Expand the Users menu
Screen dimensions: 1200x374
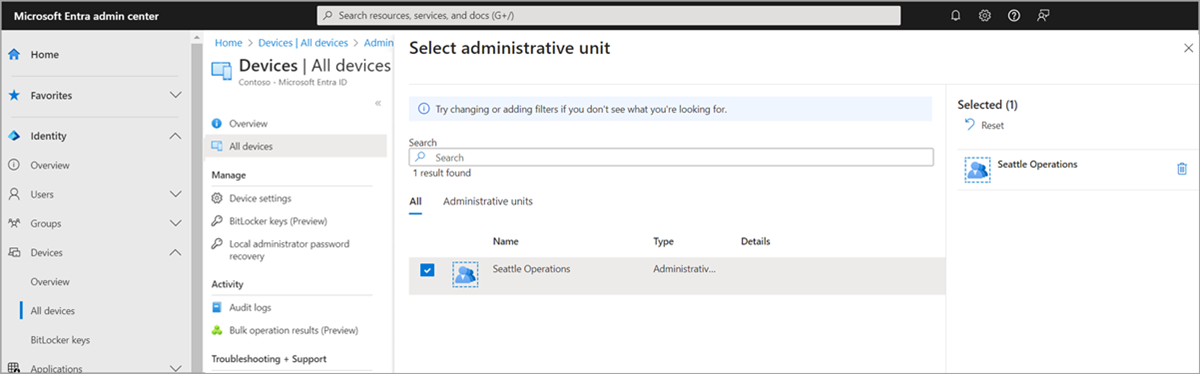(175, 194)
